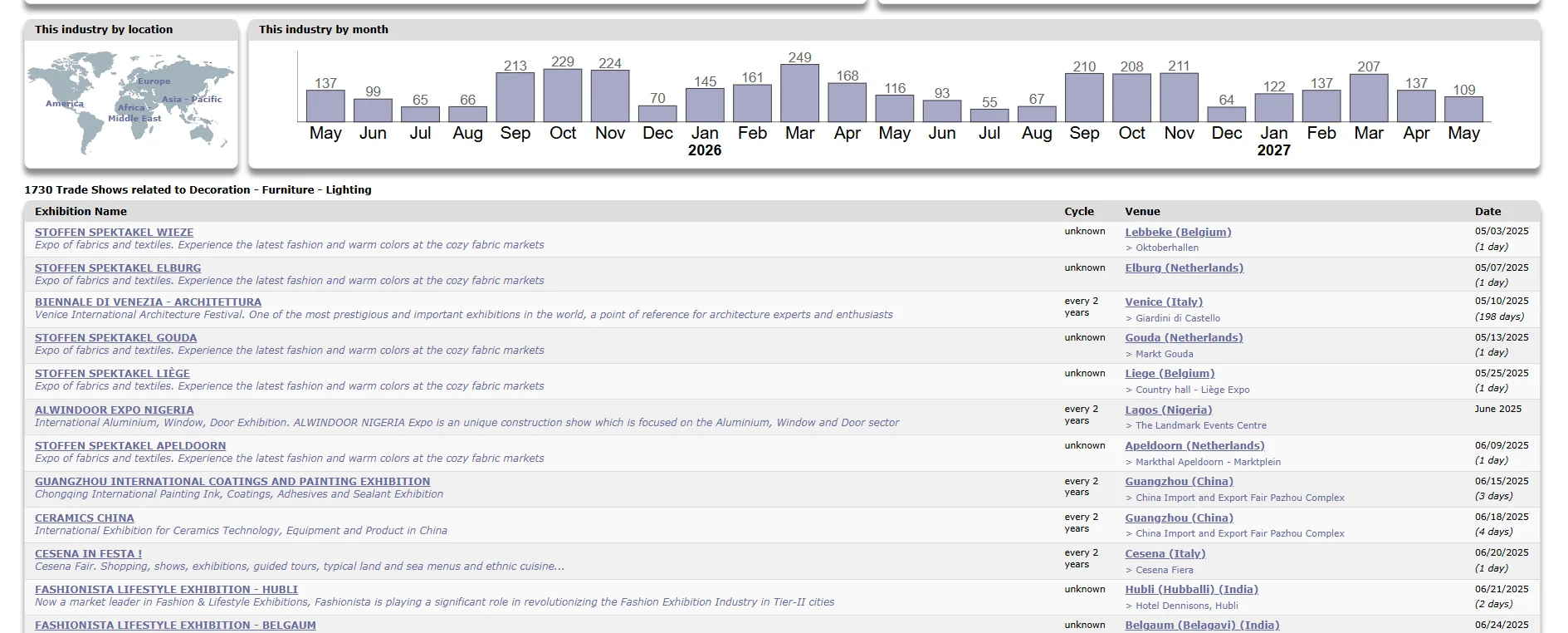Screen dimensions: 1568x633
Task: Go to Belgaum (Belagavi) (India) venue
Action: pos(1202,626)
